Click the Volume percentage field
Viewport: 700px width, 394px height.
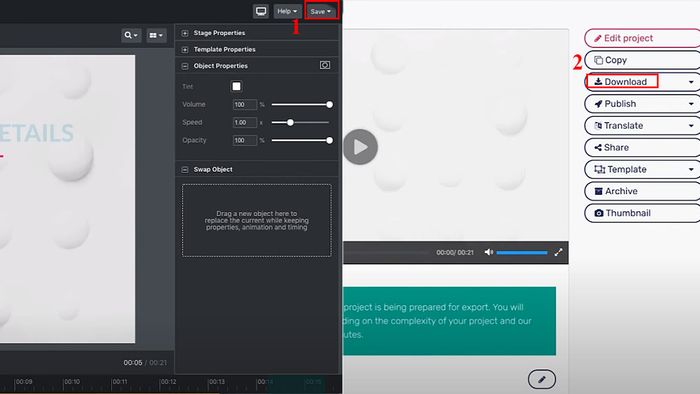click(x=245, y=104)
